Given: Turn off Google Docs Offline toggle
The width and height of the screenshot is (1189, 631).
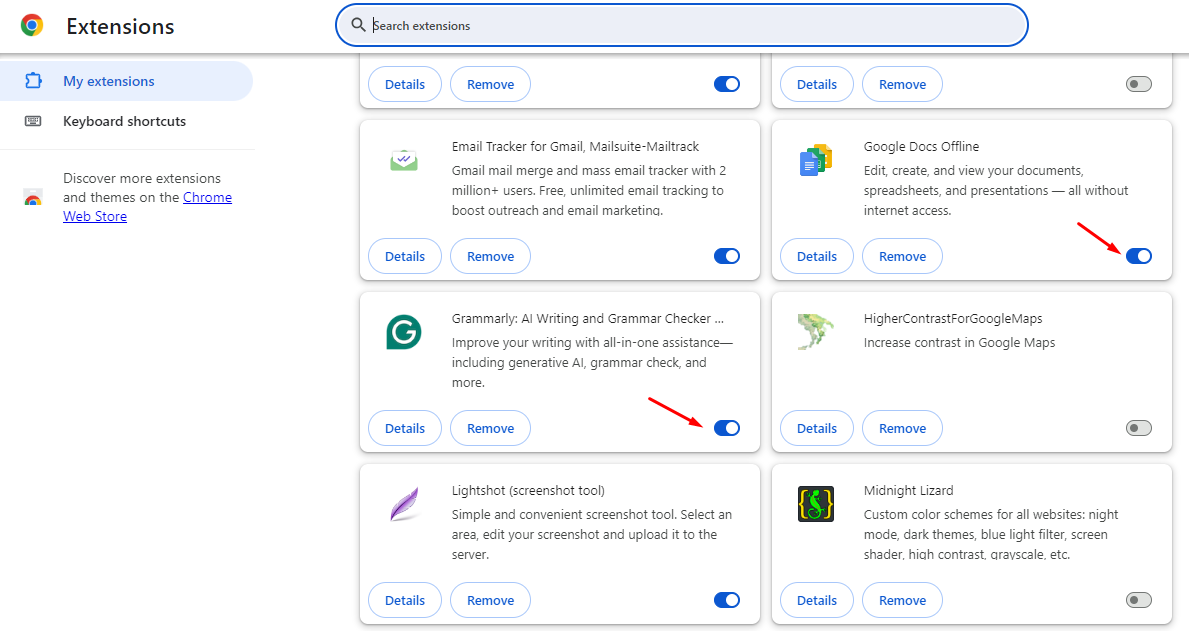Looking at the screenshot, I should 1138,256.
